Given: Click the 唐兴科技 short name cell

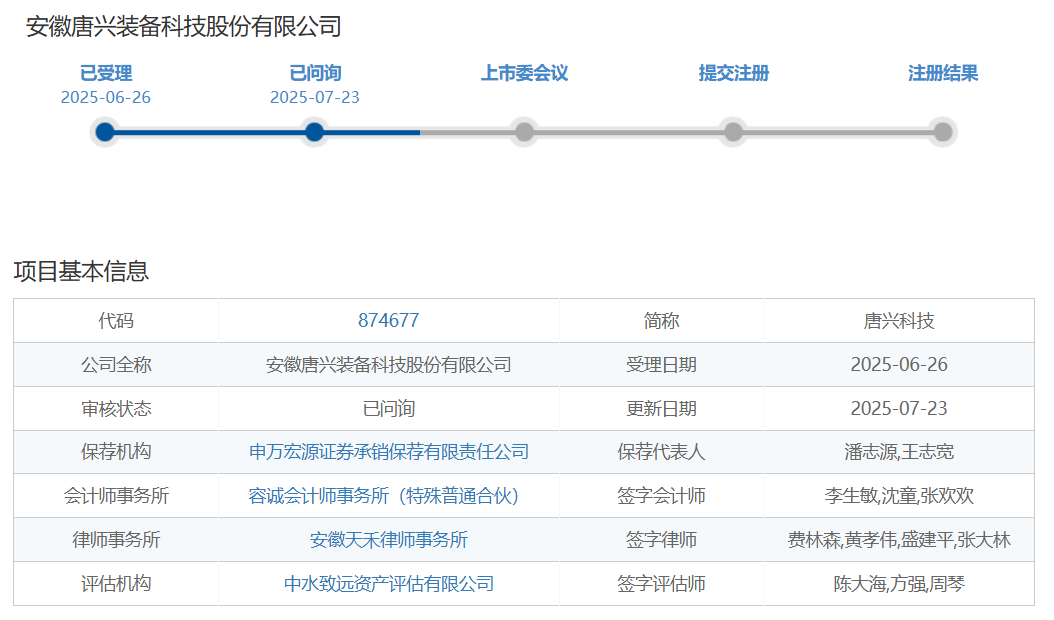Looking at the screenshot, I should tap(899, 321).
